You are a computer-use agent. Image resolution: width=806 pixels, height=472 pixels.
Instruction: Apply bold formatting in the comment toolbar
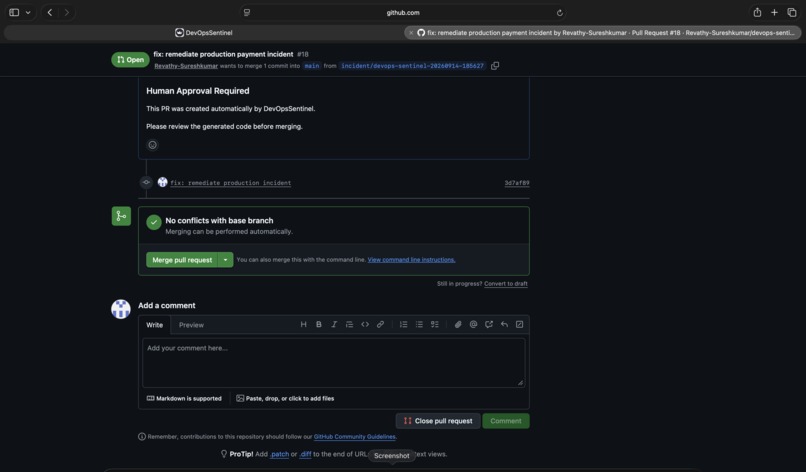click(x=319, y=324)
